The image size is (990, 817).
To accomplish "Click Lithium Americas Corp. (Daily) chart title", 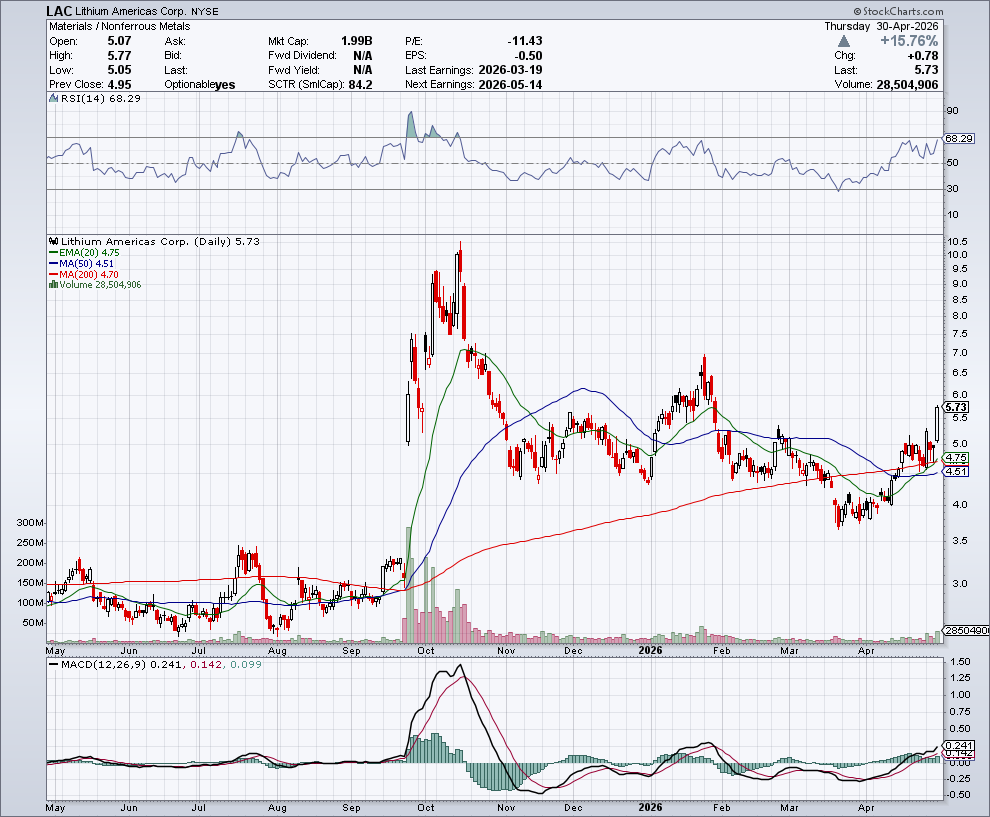I will 160,241.
